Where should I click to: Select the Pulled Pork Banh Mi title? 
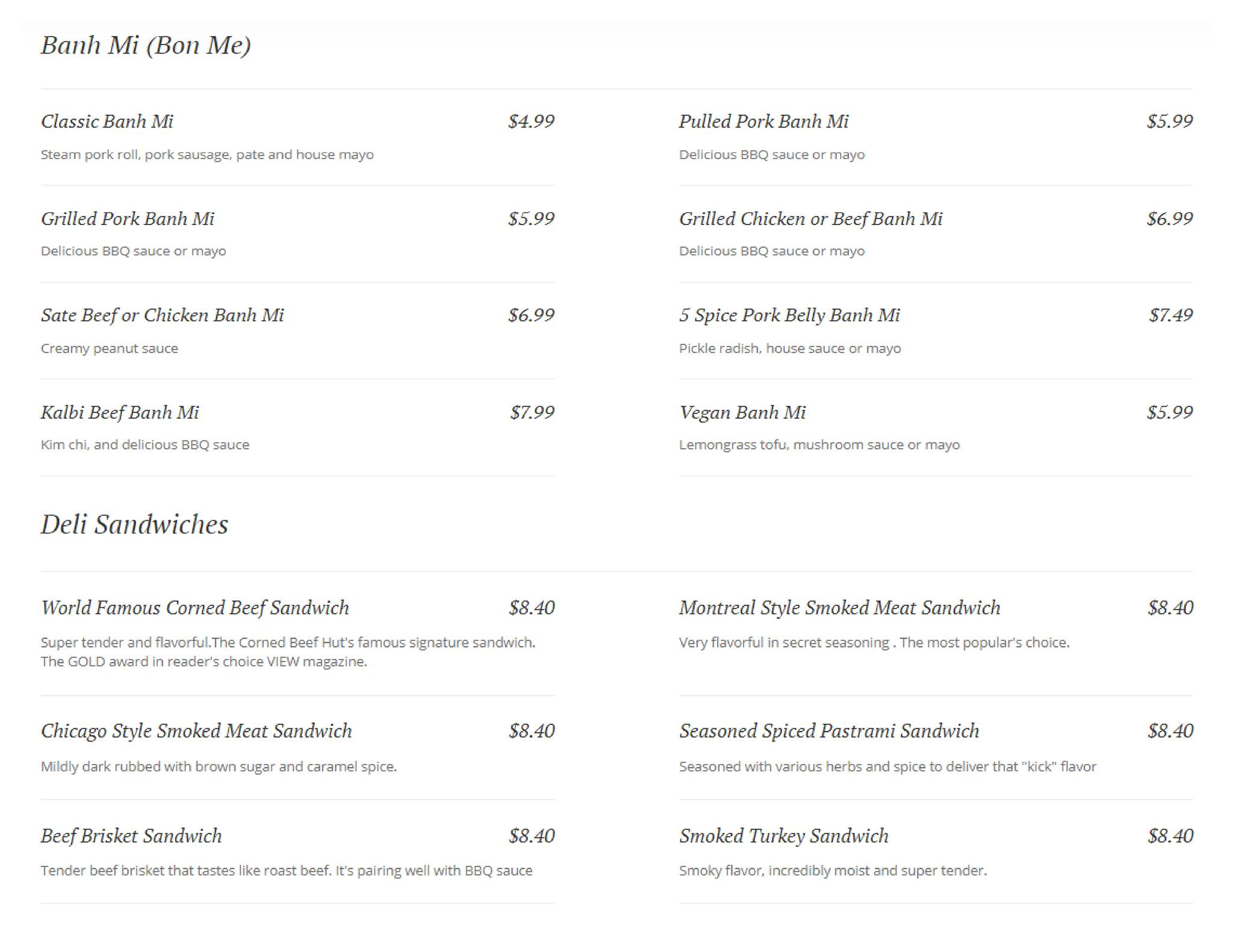[763, 122]
